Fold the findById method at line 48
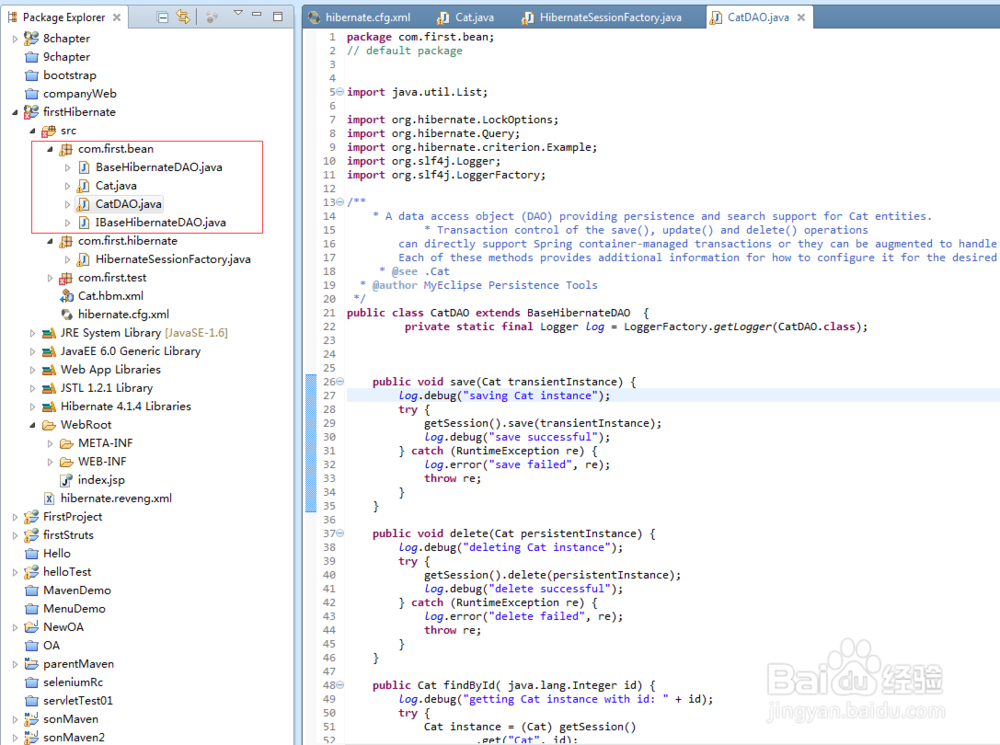Image resolution: width=1000 pixels, height=745 pixels. [x=340, y=685]
